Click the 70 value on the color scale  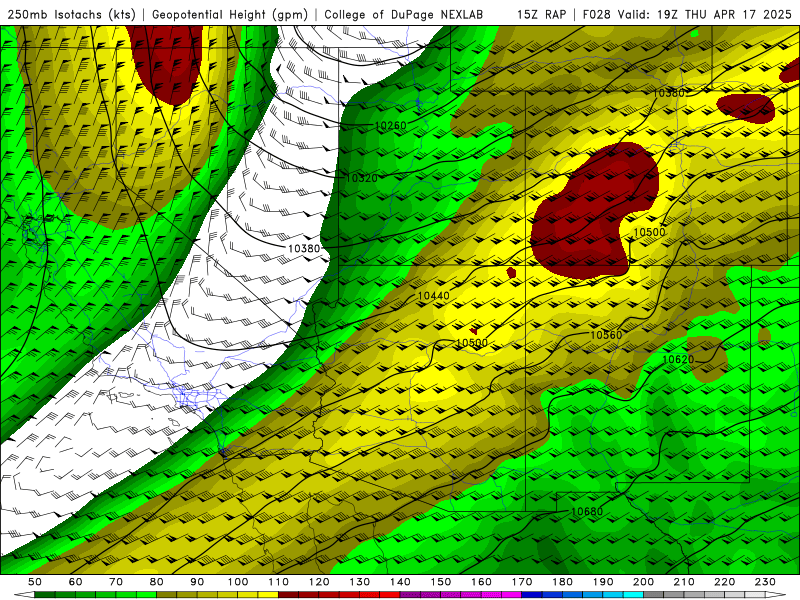click(116, 582)
